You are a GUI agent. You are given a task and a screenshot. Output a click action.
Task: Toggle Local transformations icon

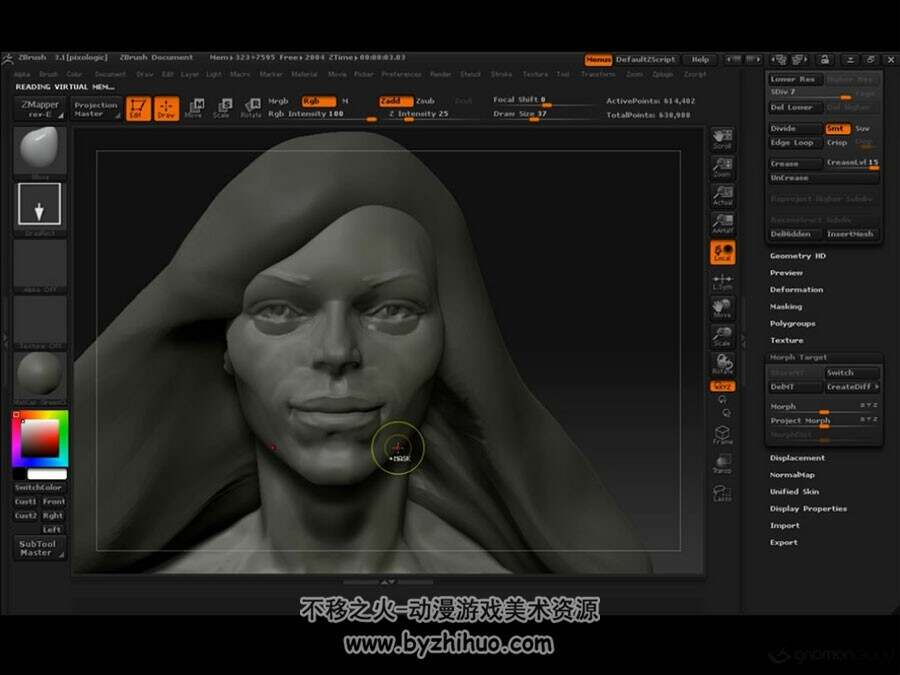click(723, 253)
